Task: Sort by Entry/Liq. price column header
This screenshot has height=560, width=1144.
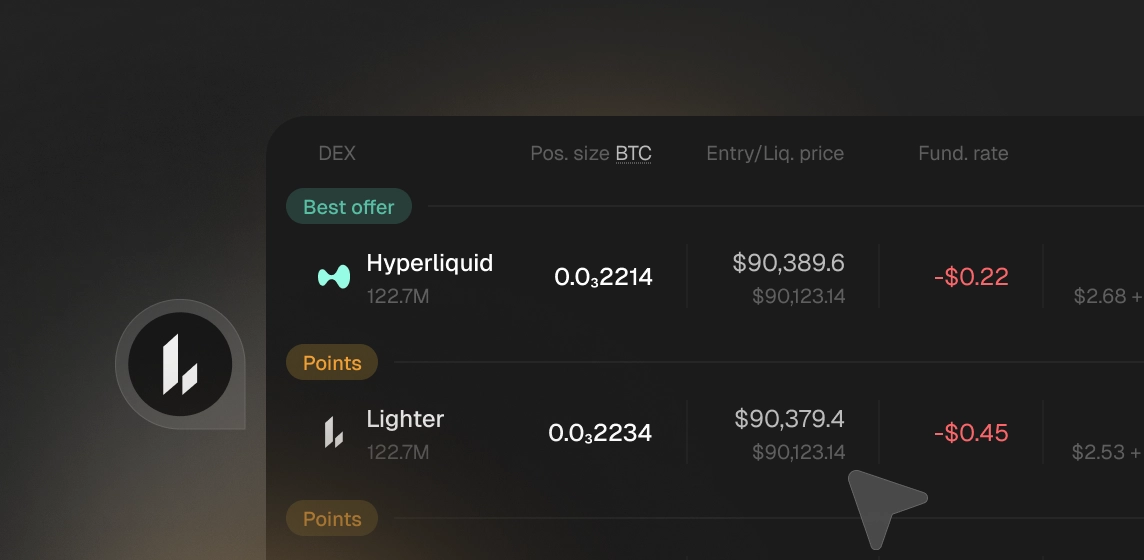Action: tap(775, 154)
